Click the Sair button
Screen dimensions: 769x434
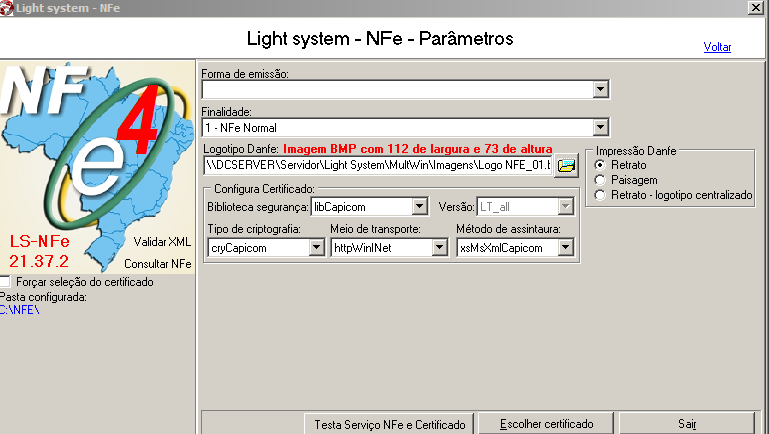point(687,424)
